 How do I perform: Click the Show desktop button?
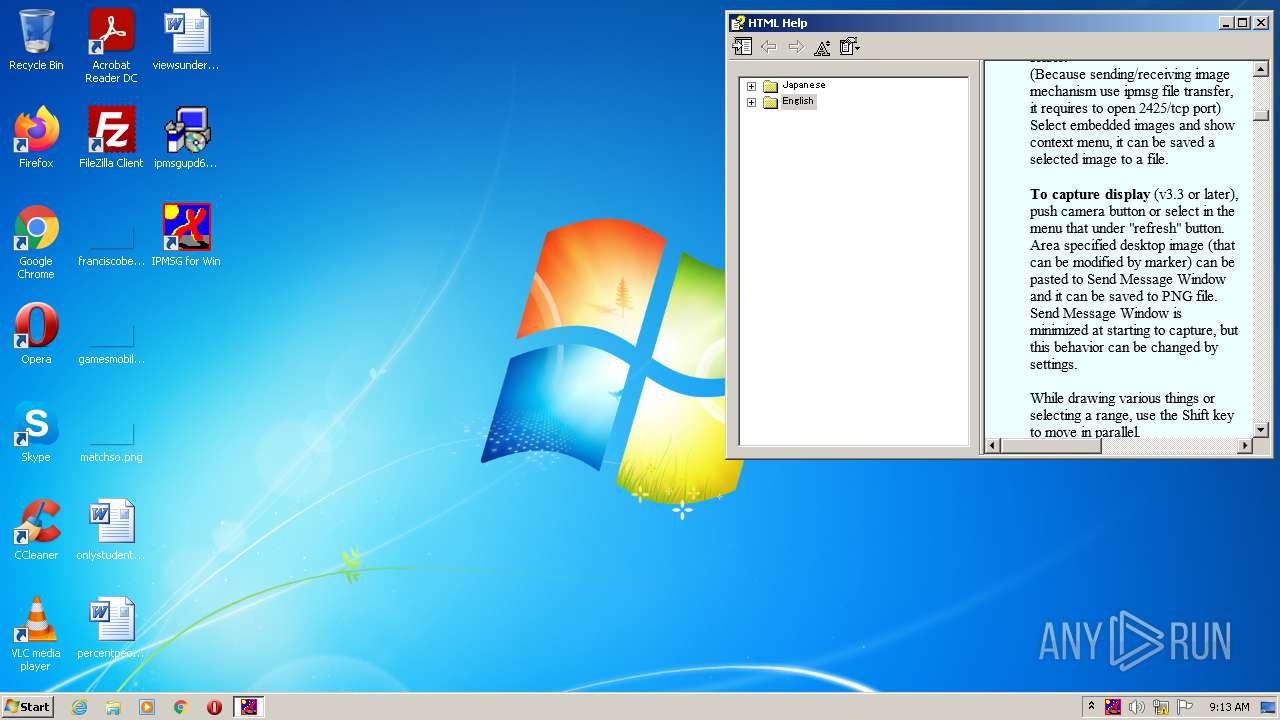tap(1269, 707)
